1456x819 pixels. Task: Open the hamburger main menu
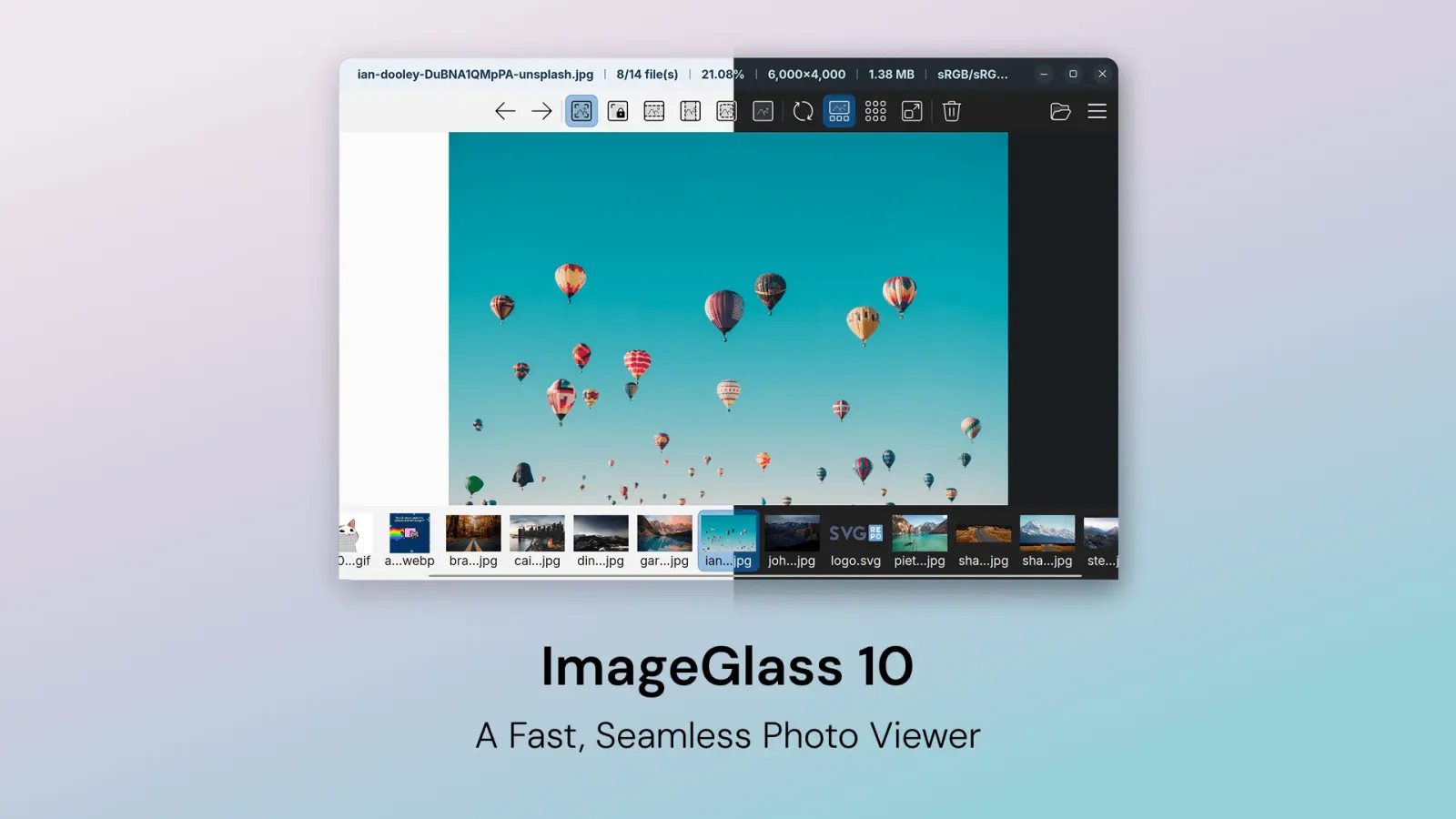pyautogui.click(x=1097, y=111)
